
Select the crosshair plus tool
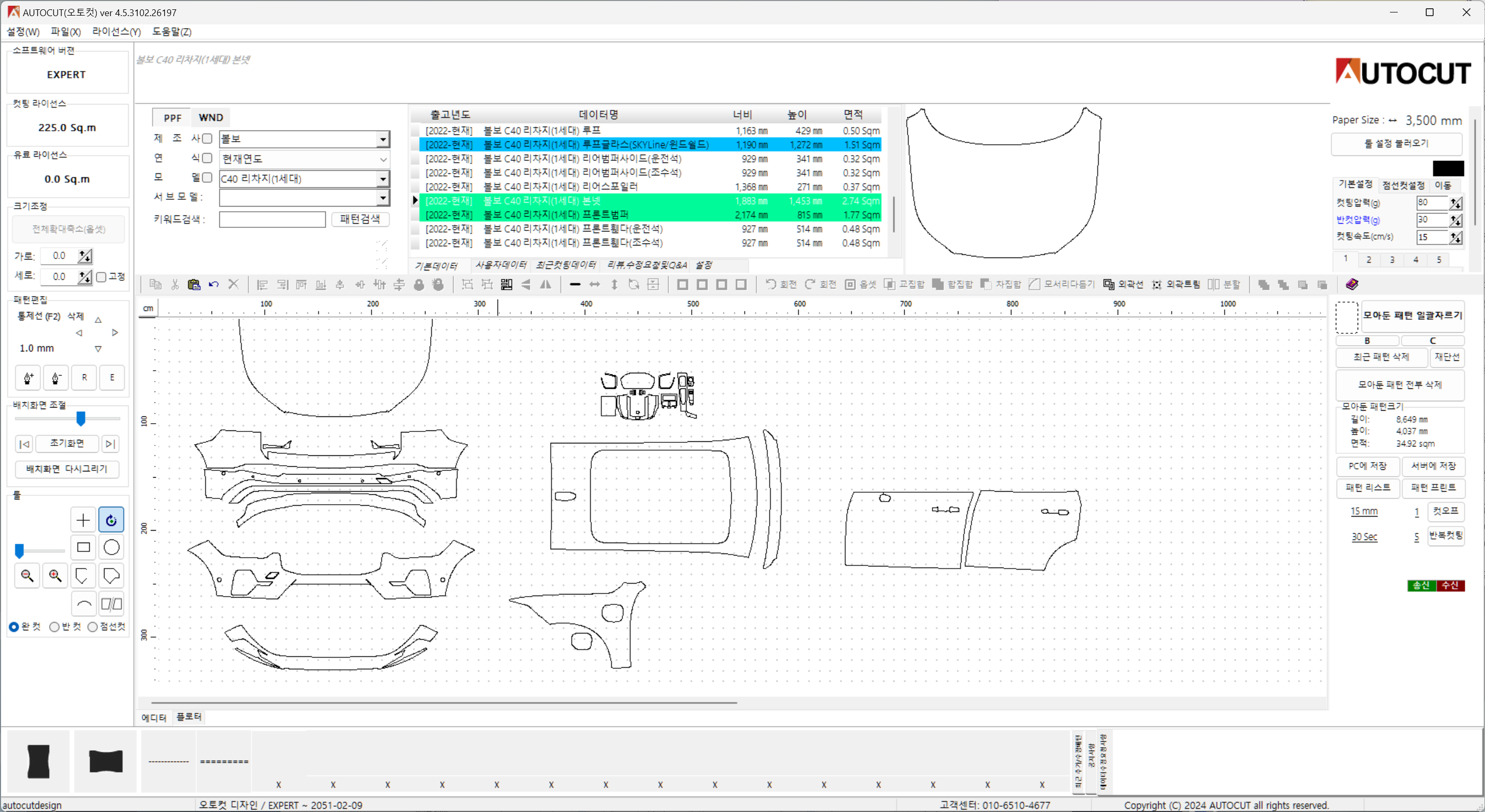[x=83, y=520]
